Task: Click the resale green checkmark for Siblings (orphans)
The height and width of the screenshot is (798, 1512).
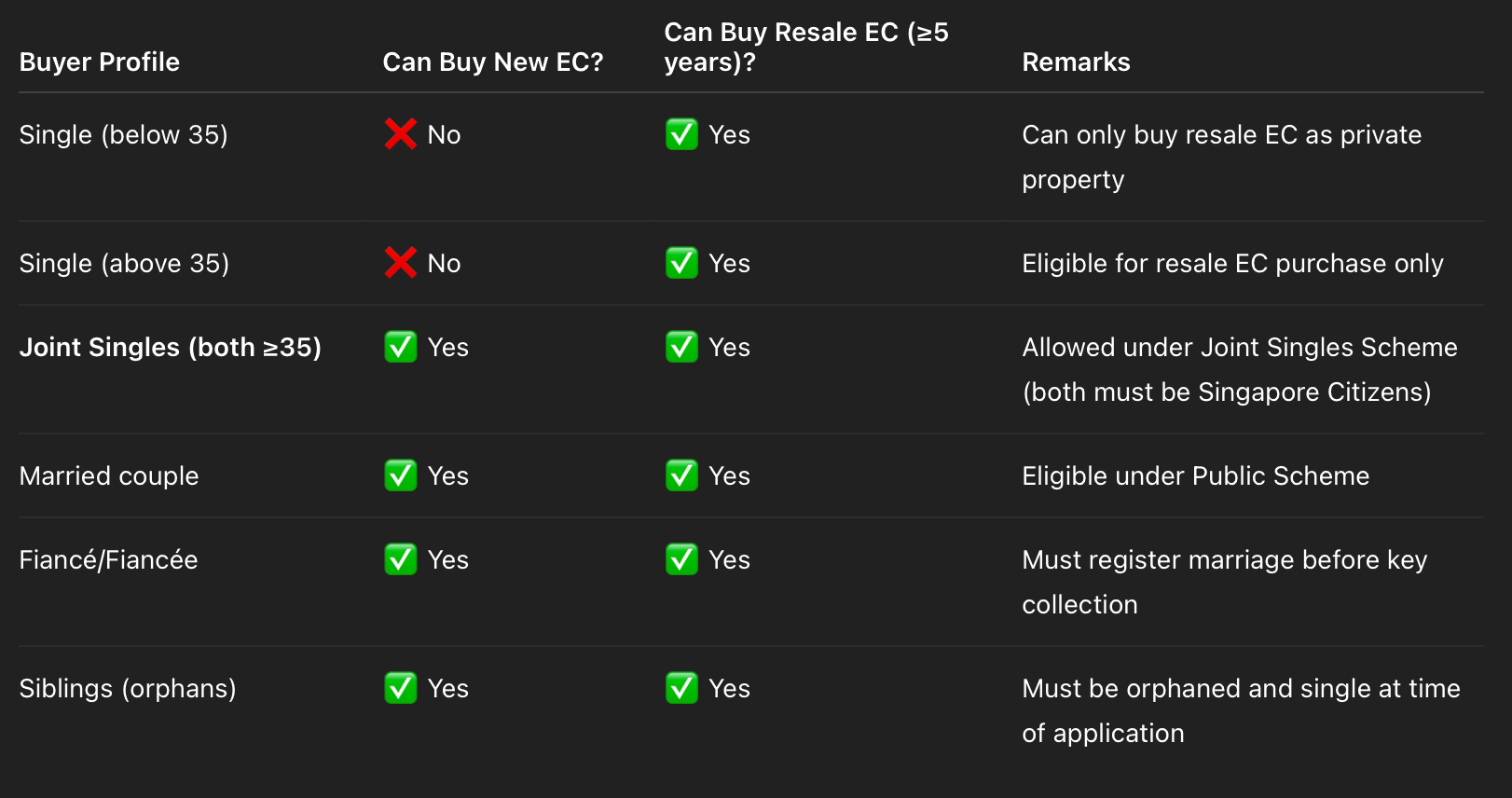Action: tap(681, 688)
